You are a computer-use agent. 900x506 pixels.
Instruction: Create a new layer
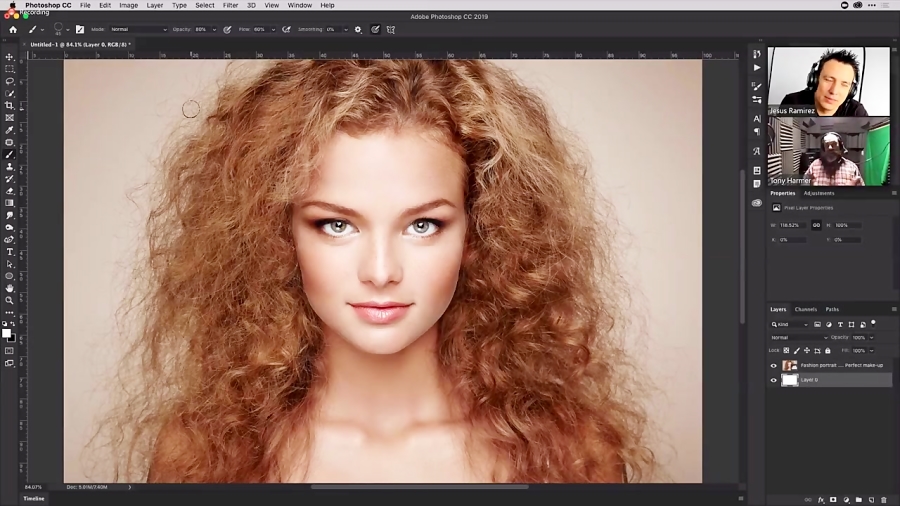pyautogui.click(x=871, y=500)
